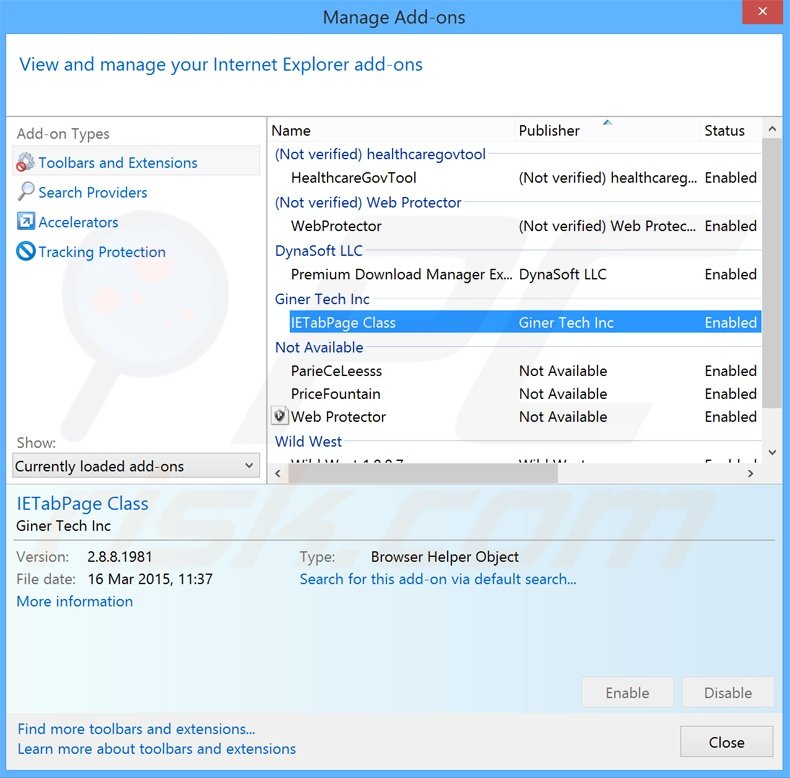Click Not Available publisher of PriceFountain
Image resolution: width=790 pixels, height=778 pixels.
[563, 394]
